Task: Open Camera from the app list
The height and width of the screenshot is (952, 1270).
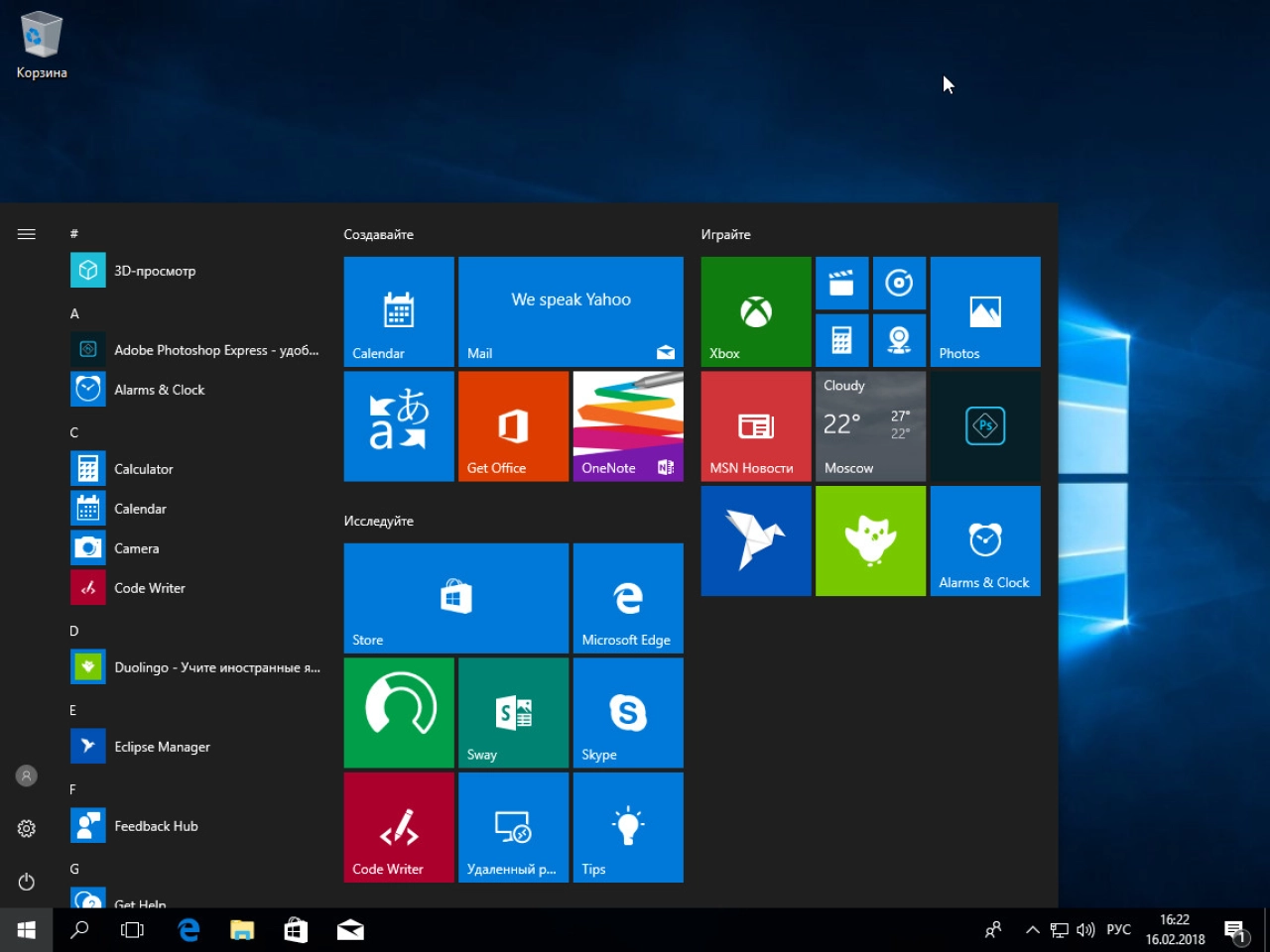Action: tap(196, 548)
